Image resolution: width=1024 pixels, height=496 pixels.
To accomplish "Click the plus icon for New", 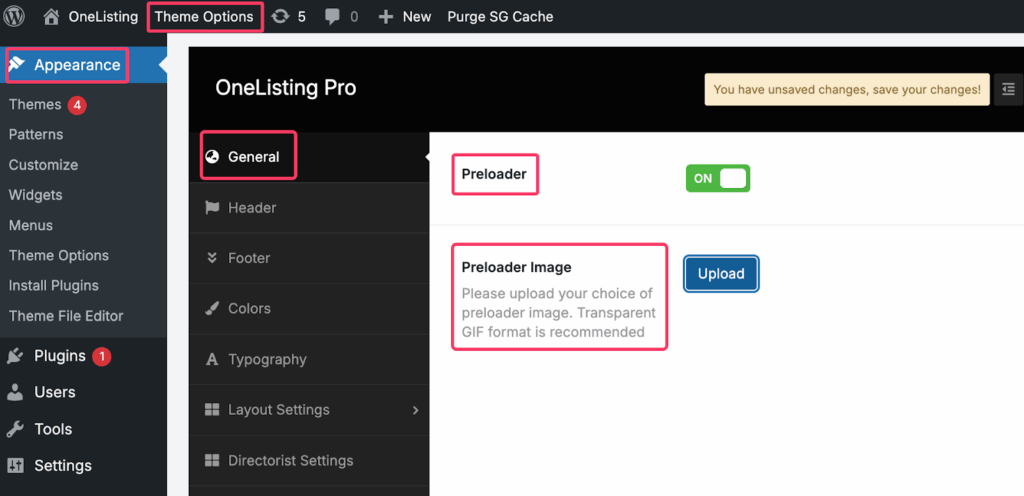I will tap(386, 16).
